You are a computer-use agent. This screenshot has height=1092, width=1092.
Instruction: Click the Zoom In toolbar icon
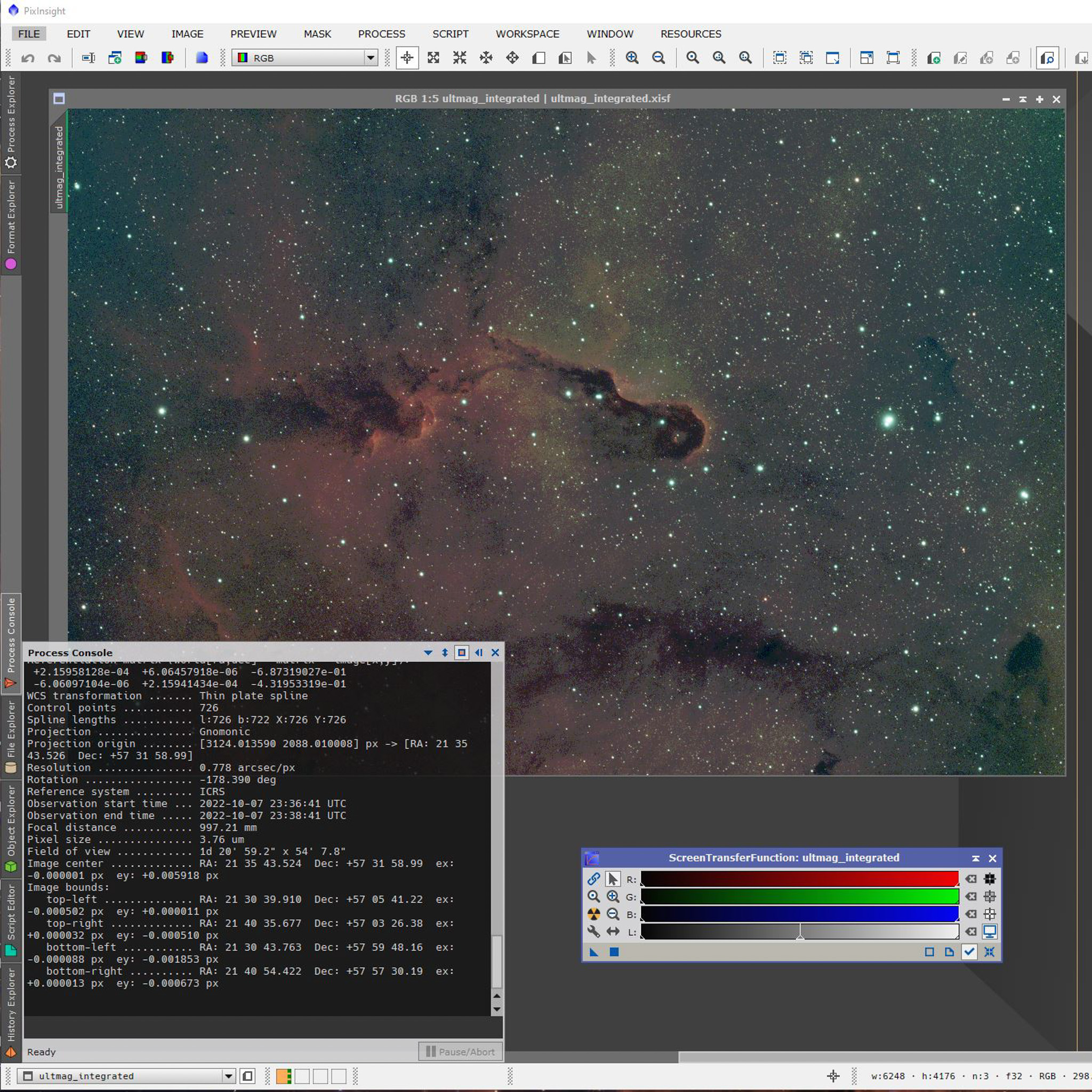632,58
